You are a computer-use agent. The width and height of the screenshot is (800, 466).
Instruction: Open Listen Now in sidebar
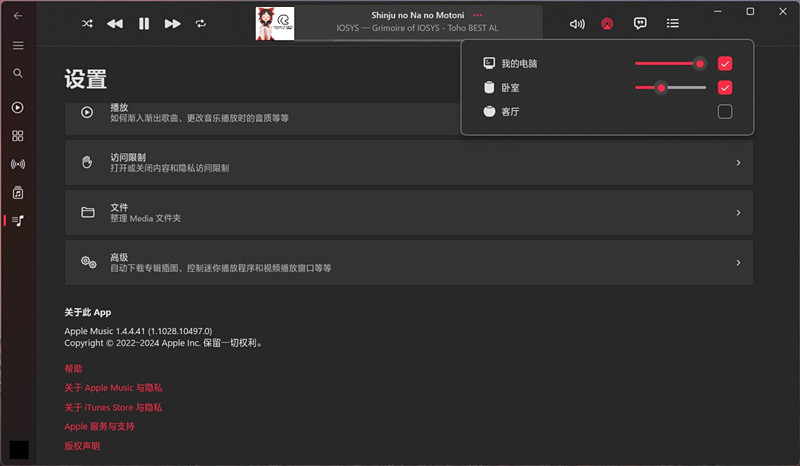click(18, 107)
